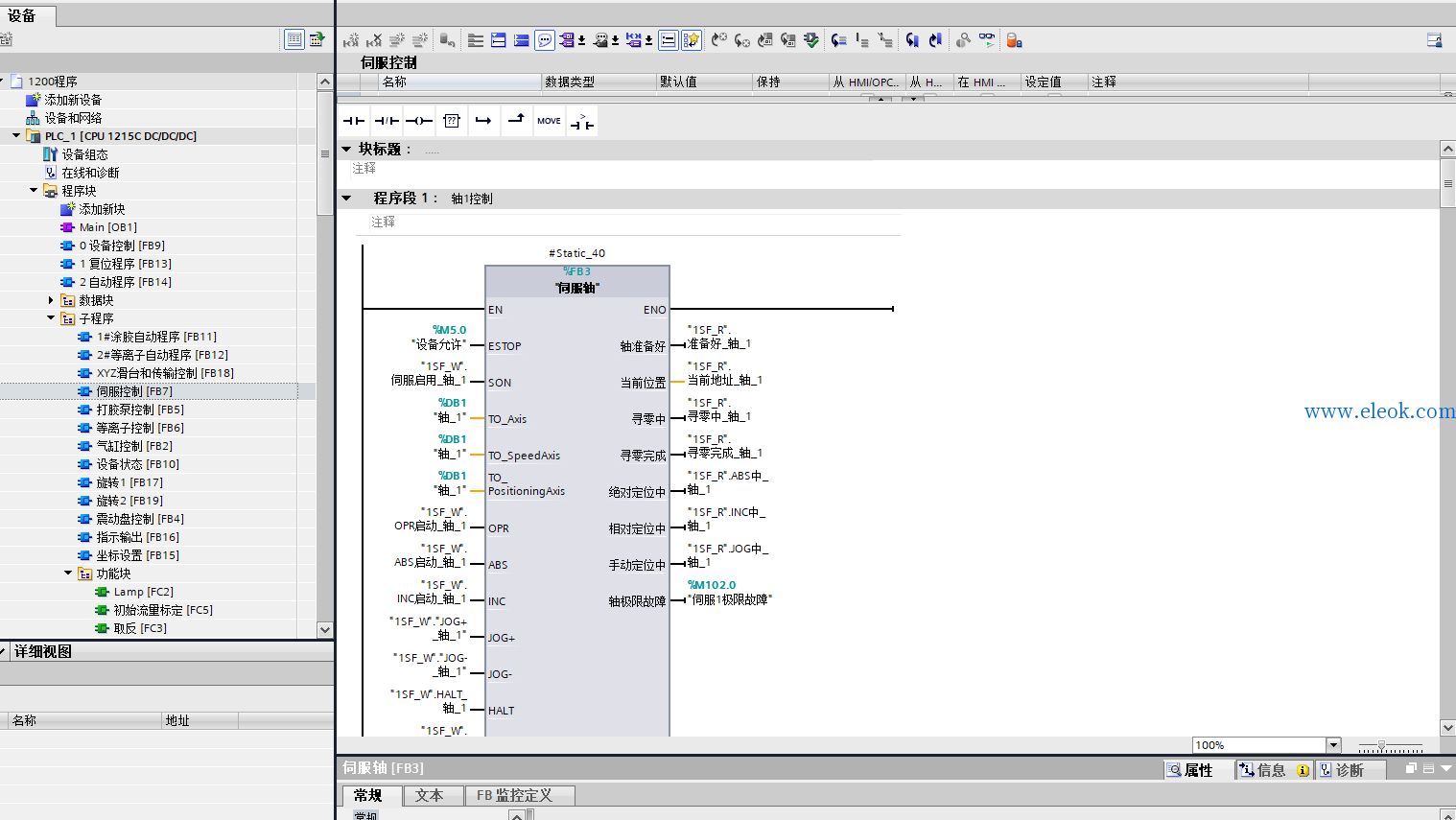
Task: Click the green arrow icon in the device panel header
Action: click(x=317, y=39)
